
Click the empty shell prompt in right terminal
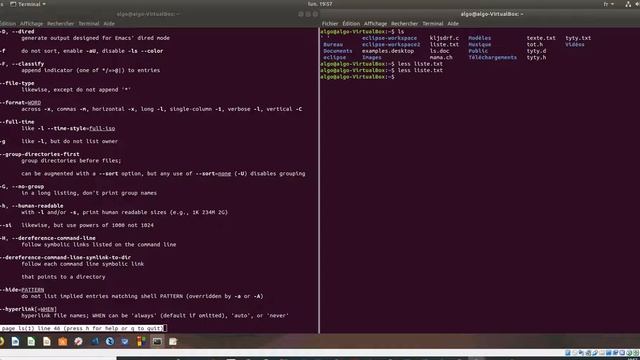(x=358, y=77)
